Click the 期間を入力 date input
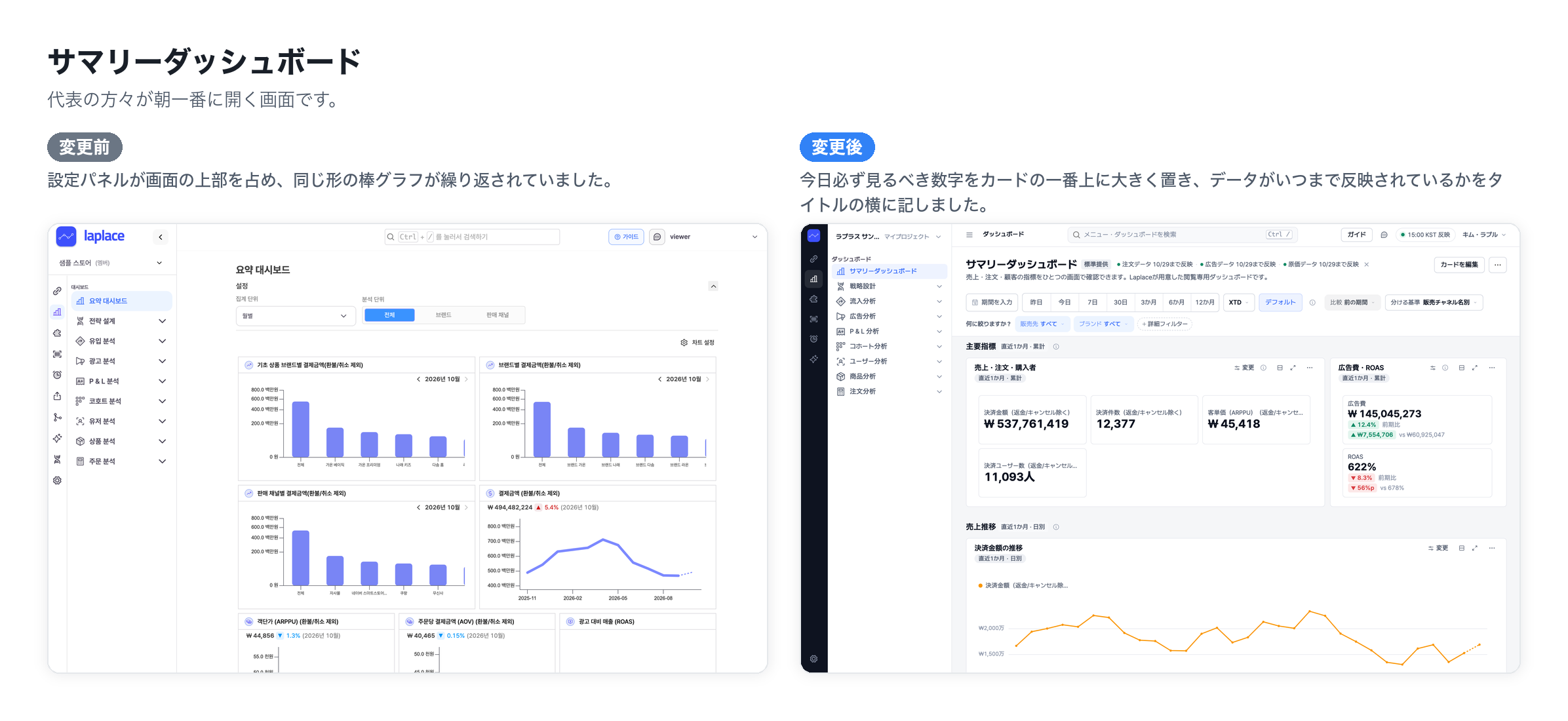1568x721 pixels. pos(992,302)
